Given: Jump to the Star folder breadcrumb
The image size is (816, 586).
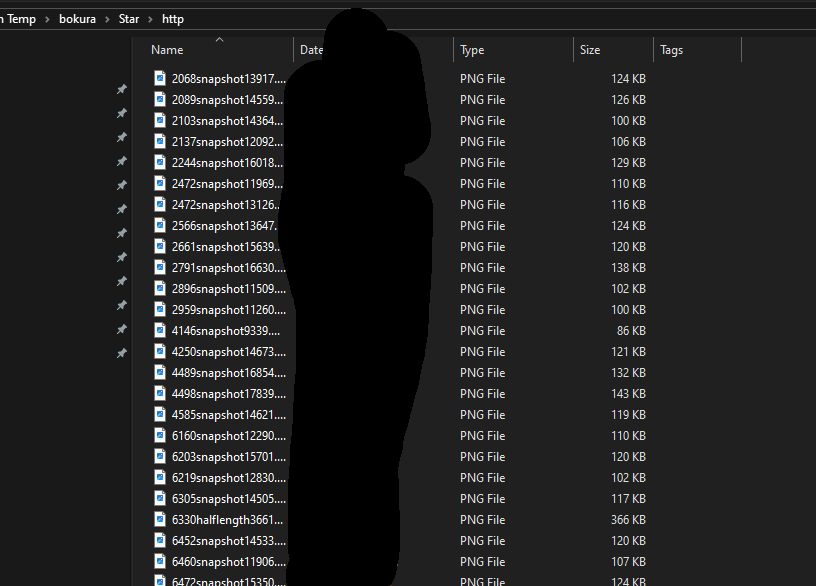Looking at the screenshot, I should click(x=129, y=19).
